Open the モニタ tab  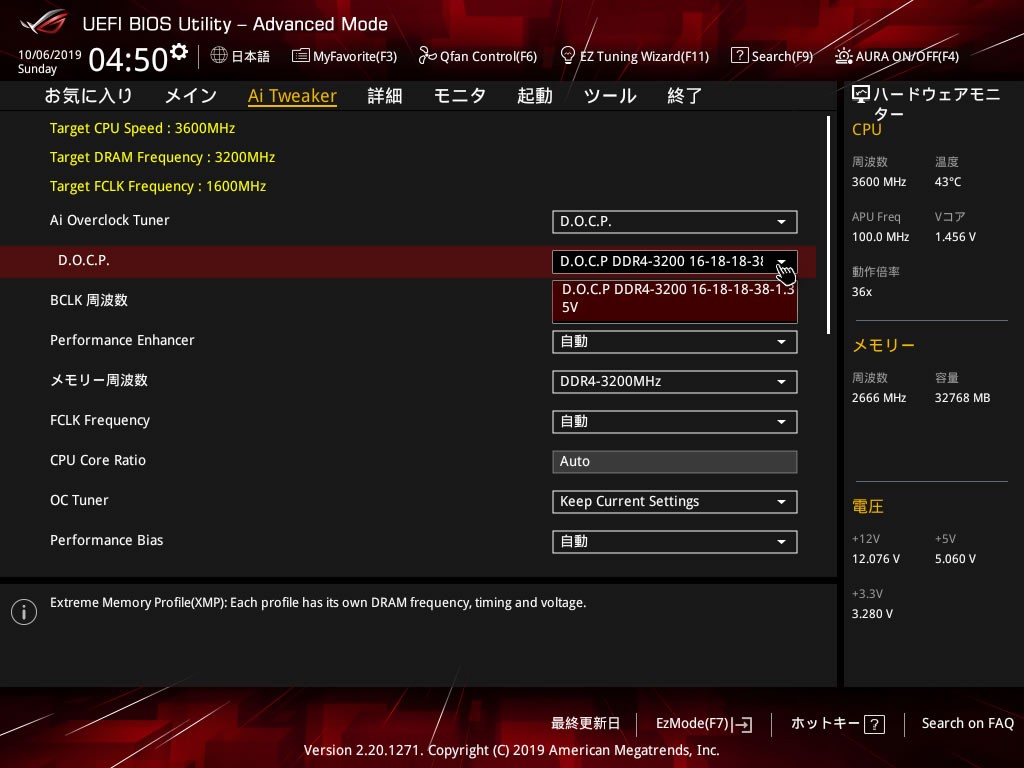459,96
